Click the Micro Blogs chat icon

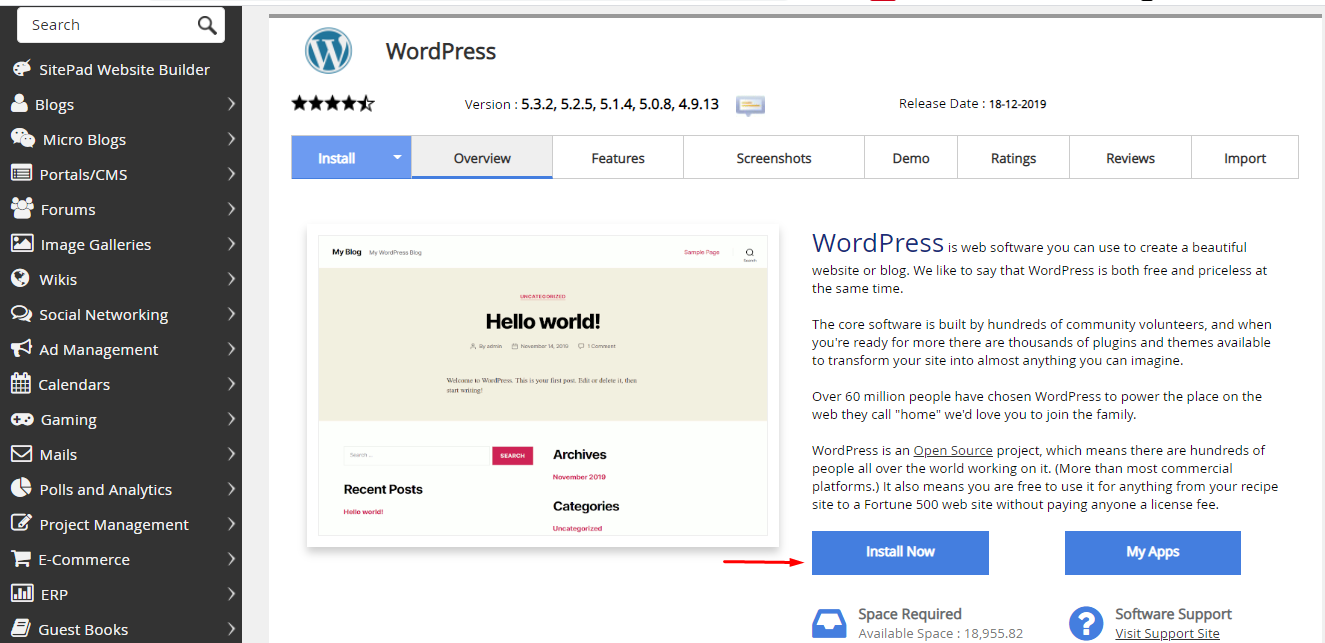(23, 139)
